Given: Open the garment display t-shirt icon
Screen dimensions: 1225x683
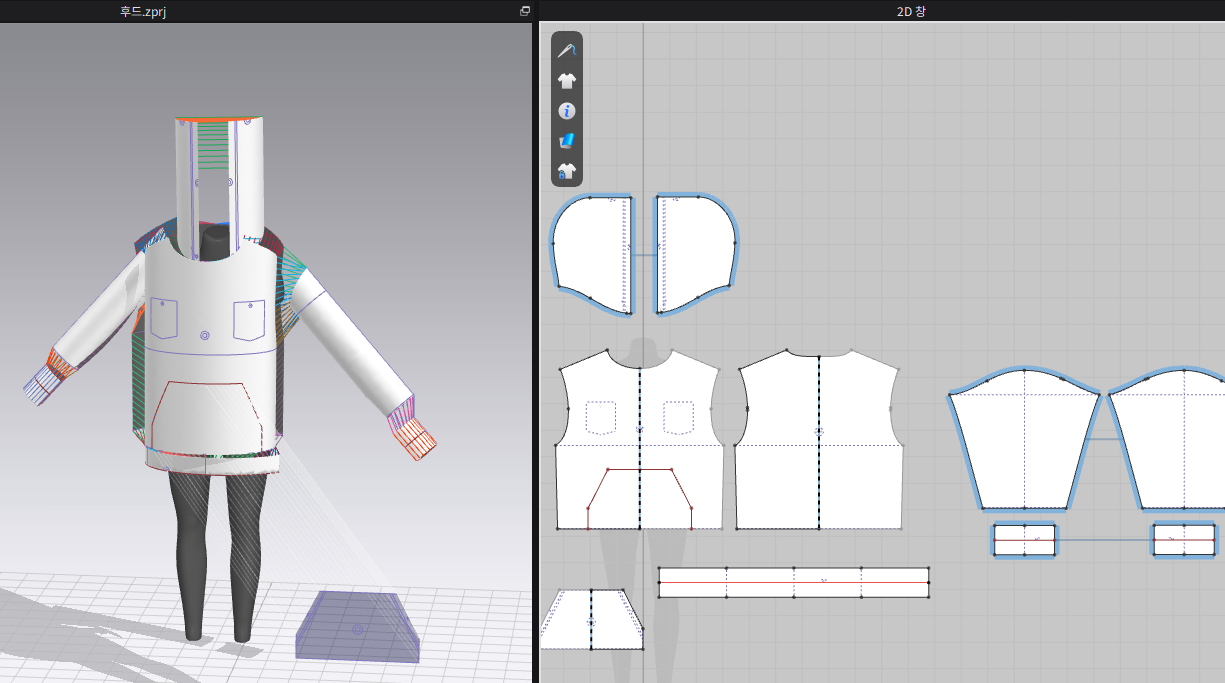Looking at the screenshot, I should (x=567, y=81).
